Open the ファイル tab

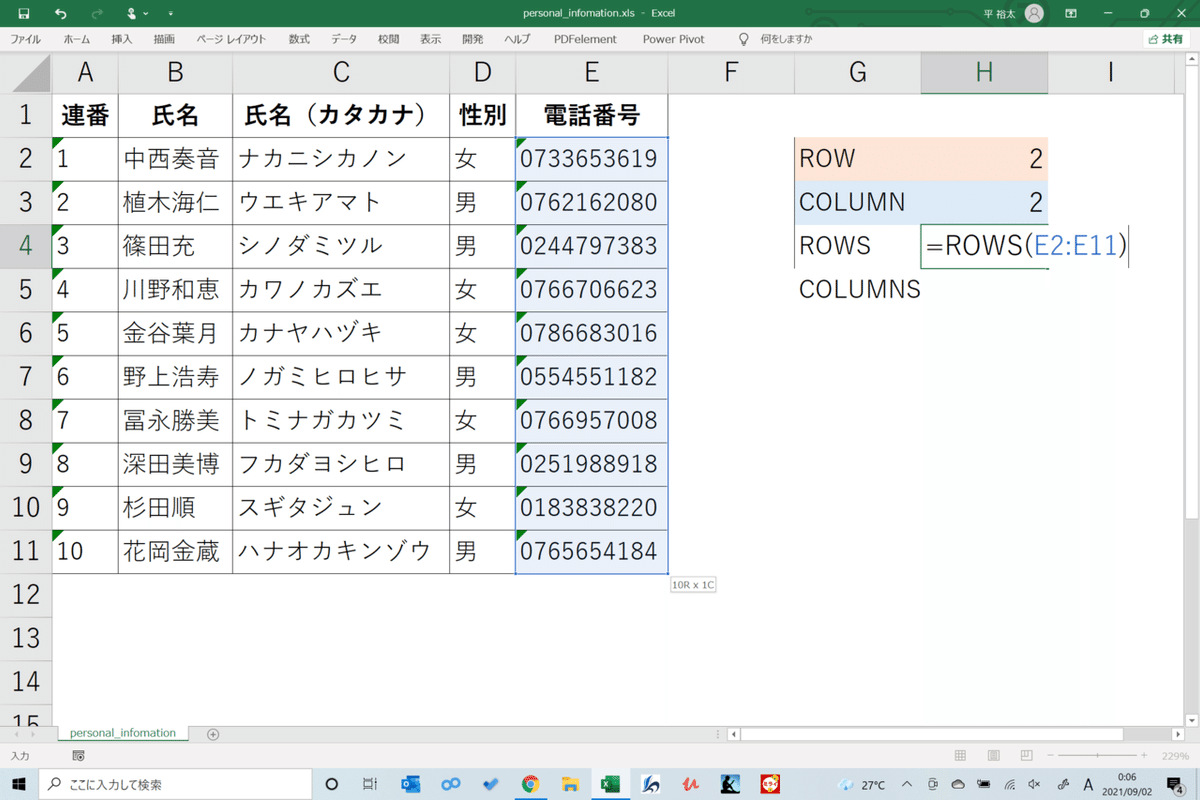26,39
